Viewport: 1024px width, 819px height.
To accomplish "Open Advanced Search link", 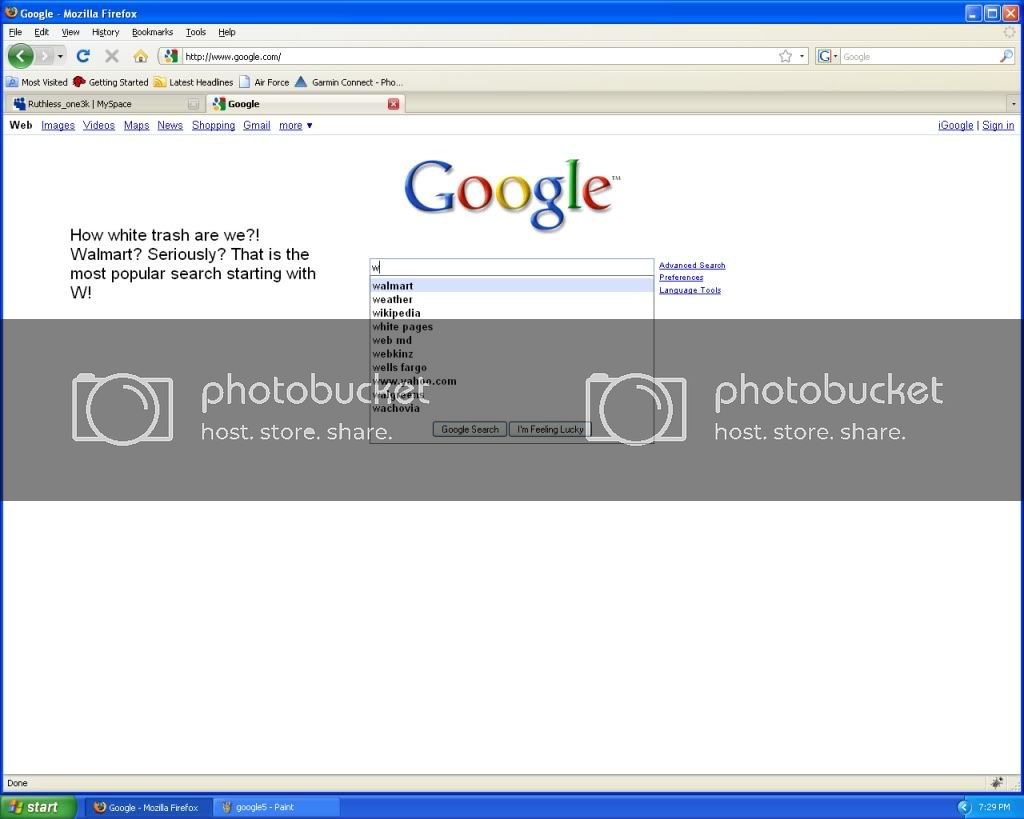I will coord(692,265).
